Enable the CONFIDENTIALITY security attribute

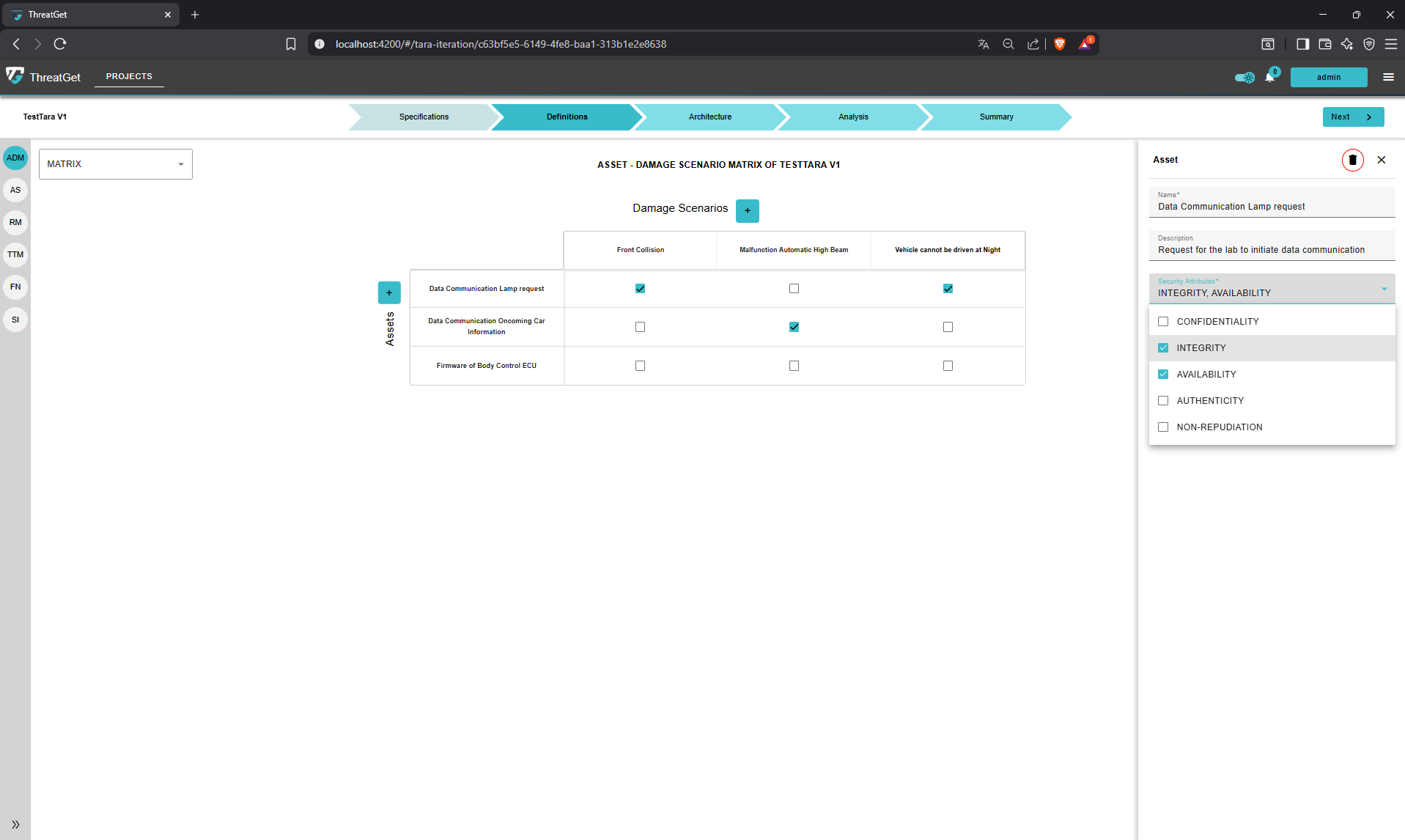click(x=1163, y=321)
